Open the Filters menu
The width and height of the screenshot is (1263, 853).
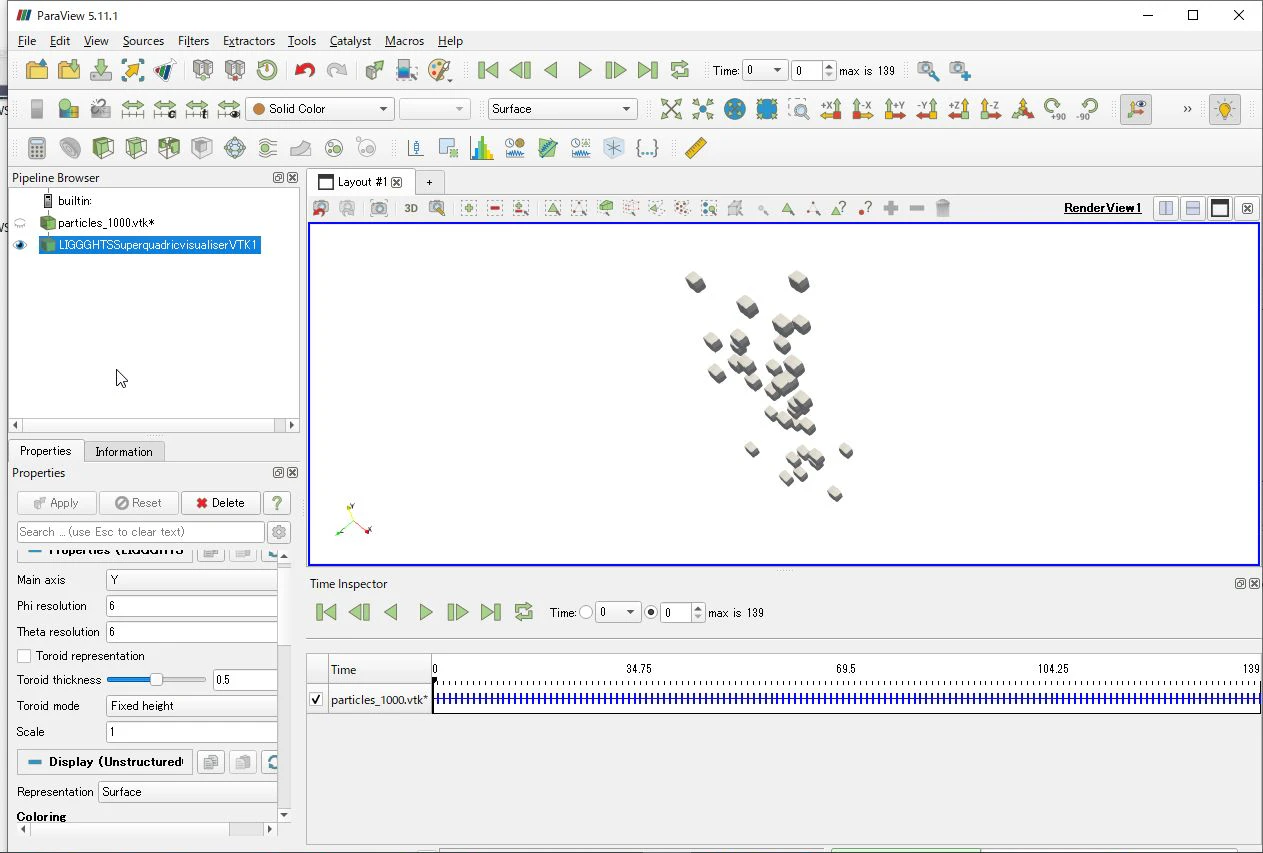coord(193,41)
